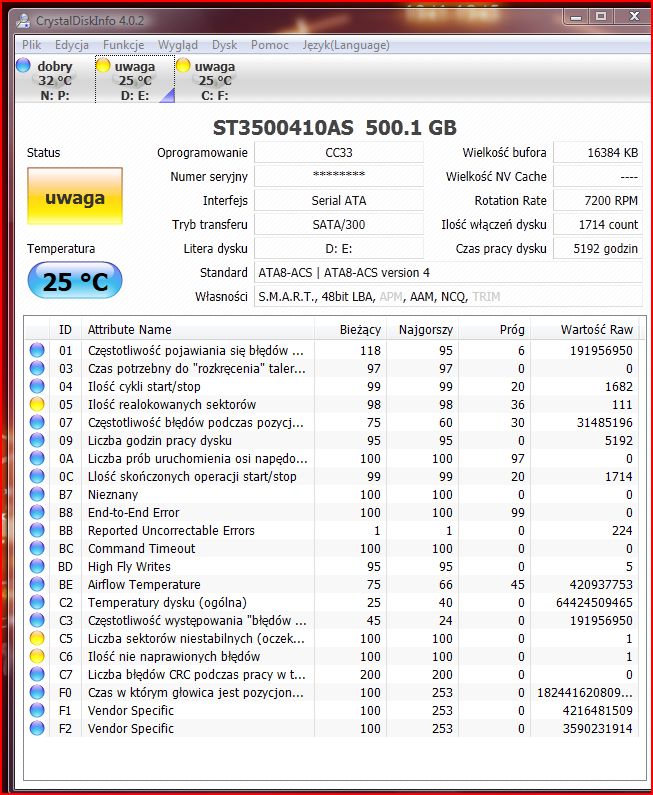This screenshot has width=653, height=795.
Task: Select the C: F: disk tab
Action: point(214,80)
